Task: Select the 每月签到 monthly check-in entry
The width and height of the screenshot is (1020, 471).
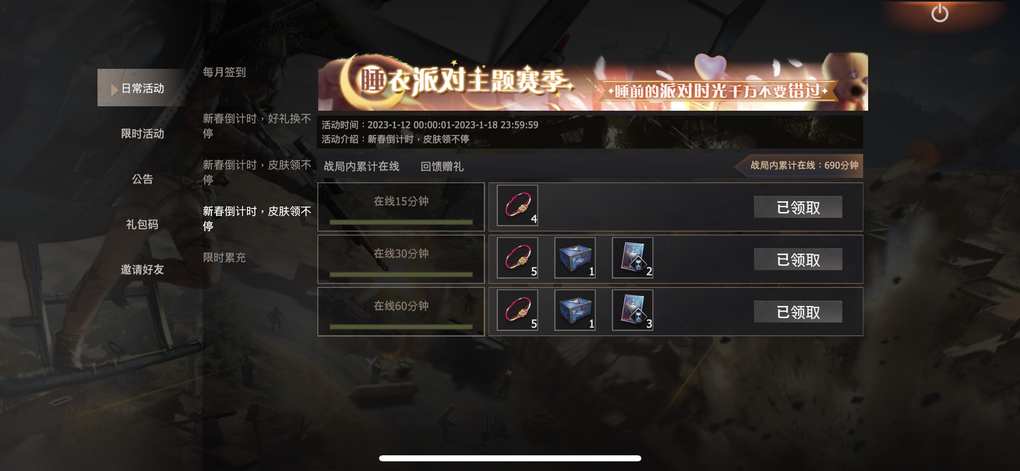Action: (x=224, y=72)
